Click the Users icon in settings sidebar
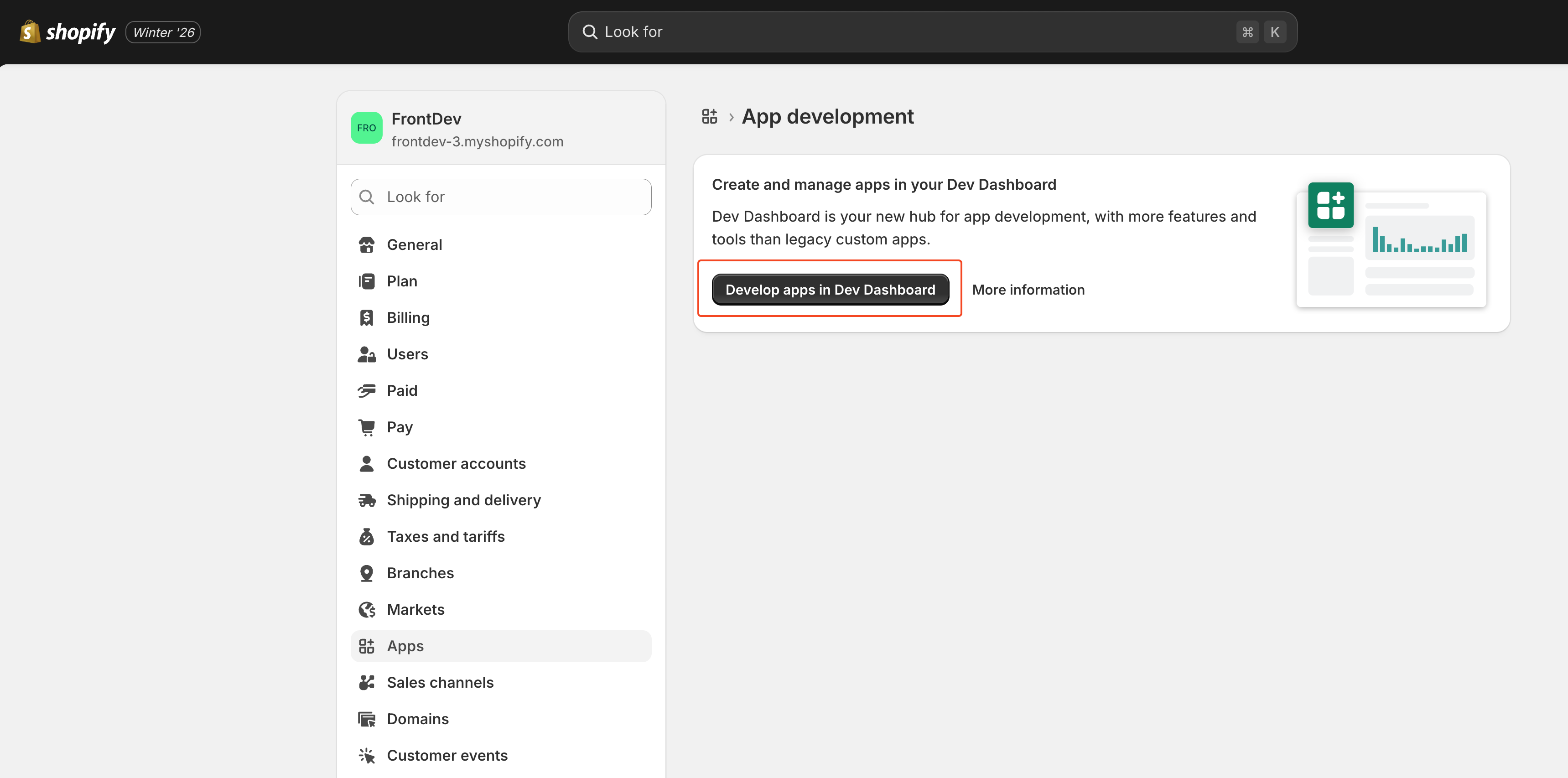Viewport: 1568px width, 778px height. 366,354
